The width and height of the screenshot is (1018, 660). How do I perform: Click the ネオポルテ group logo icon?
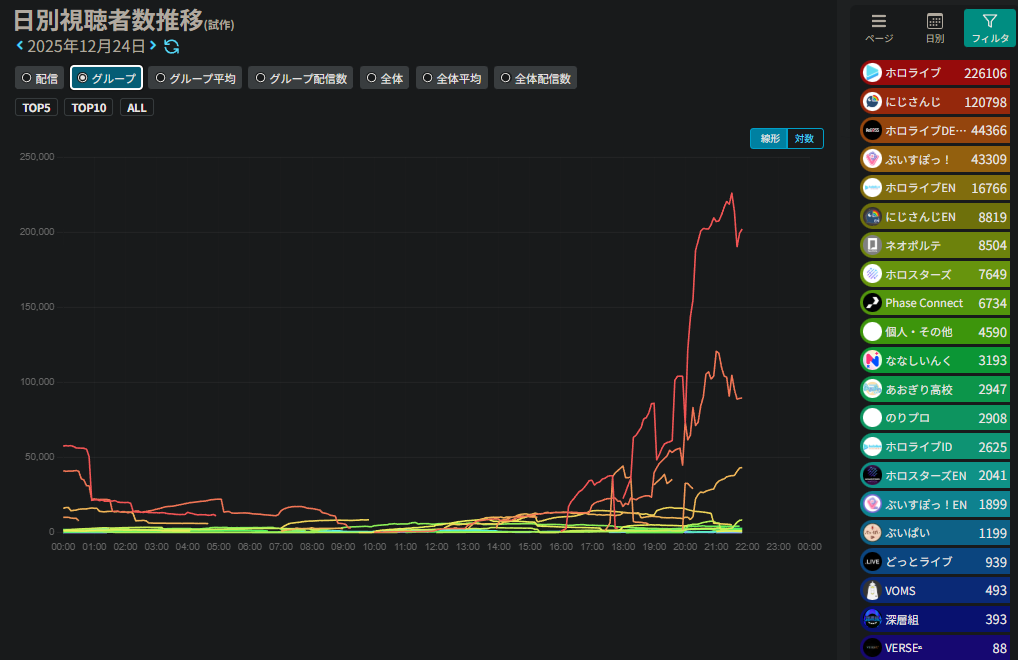point(872,245)
